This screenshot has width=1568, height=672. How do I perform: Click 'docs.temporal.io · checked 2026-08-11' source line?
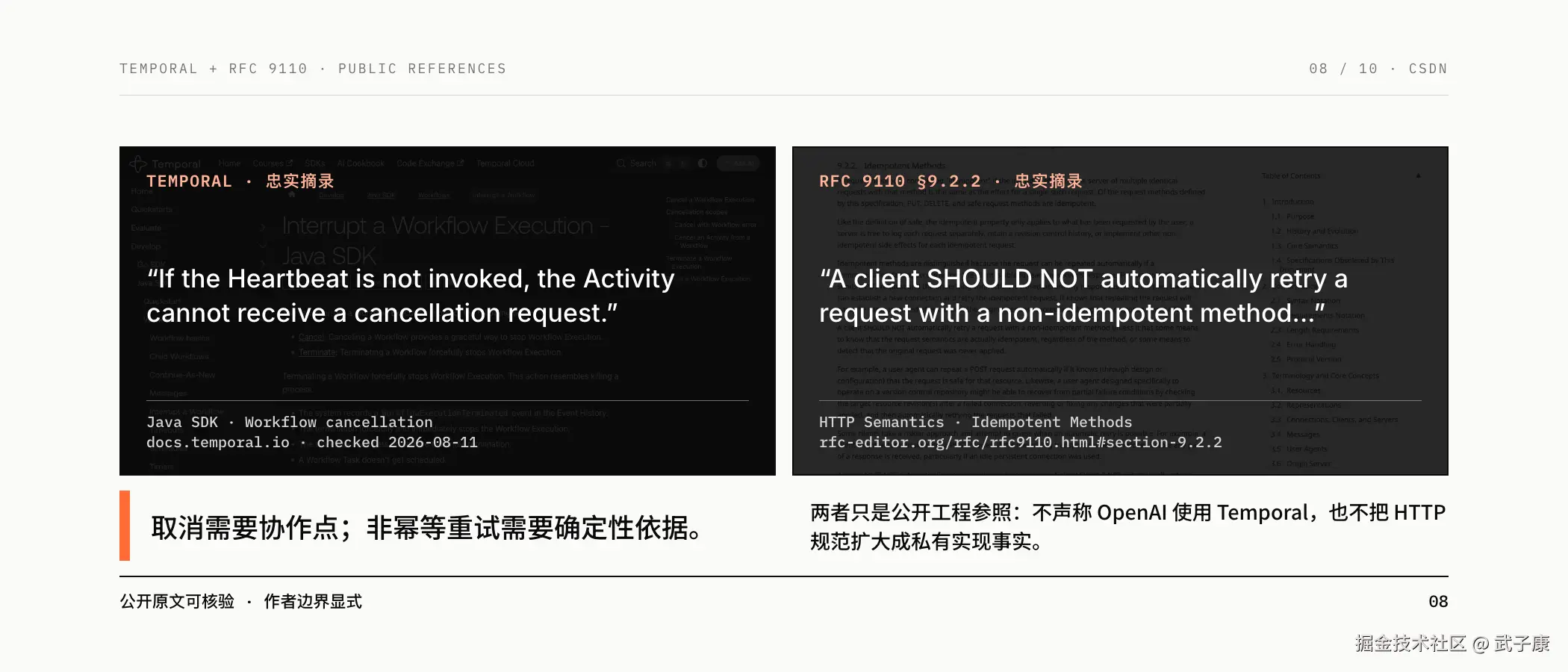pyautogui.click(x=312, y=442)
